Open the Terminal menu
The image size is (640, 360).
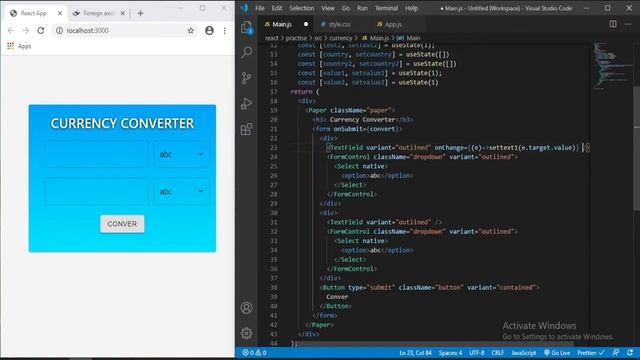click(386, 8)
